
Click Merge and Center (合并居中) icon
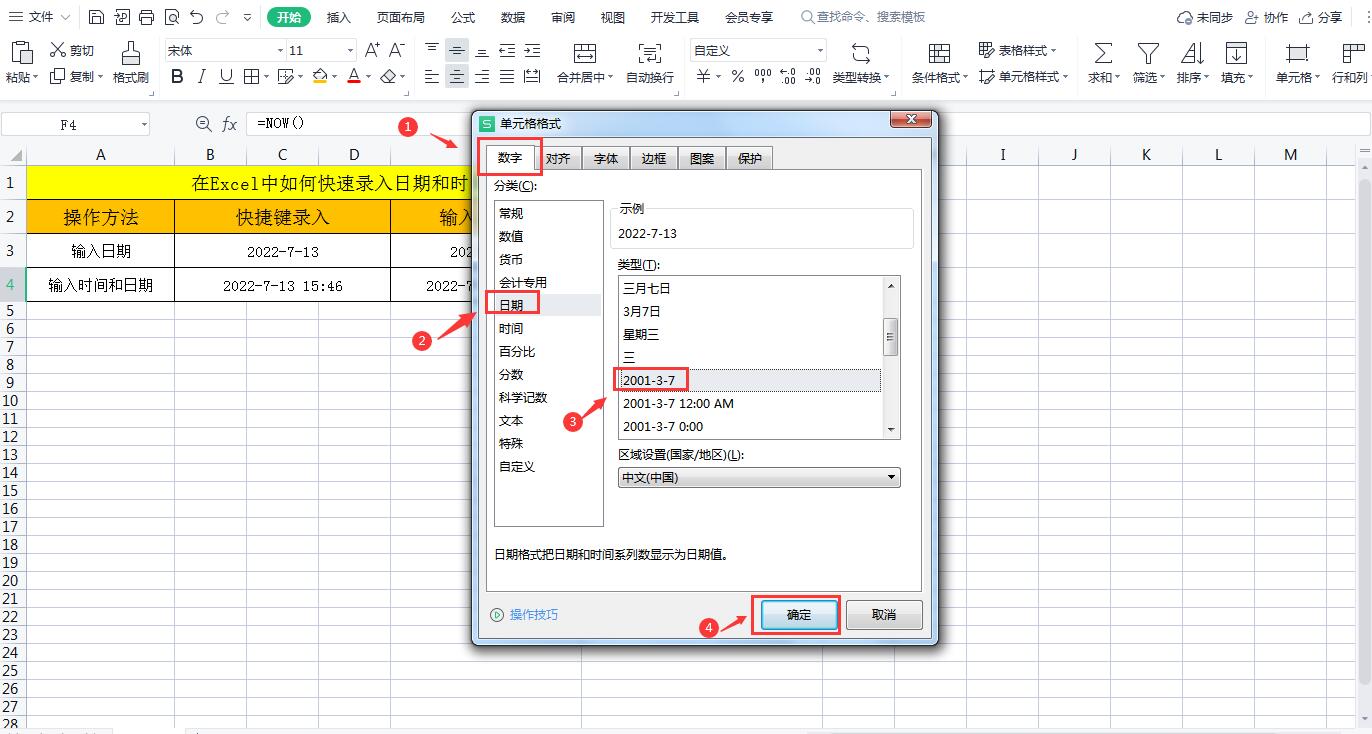pyautogui.click(x=586, y=55)
